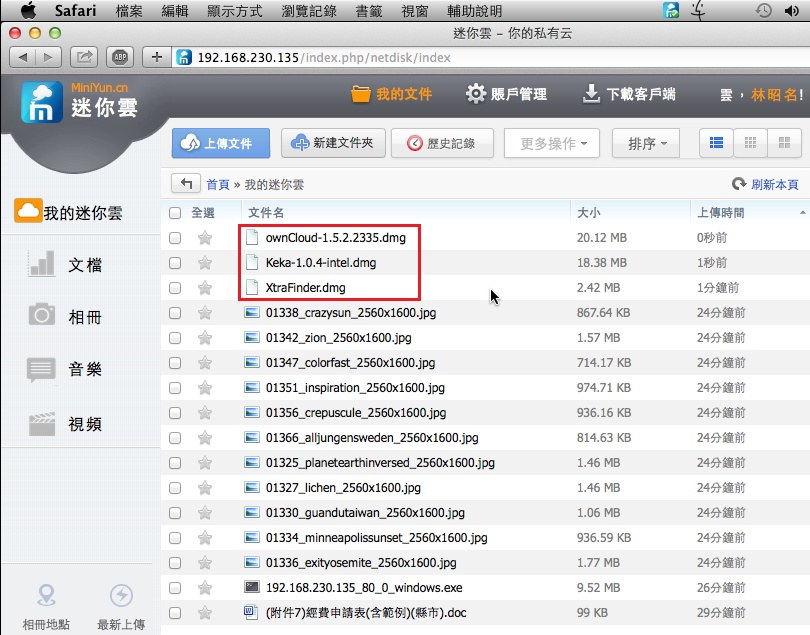Open the Time Machine menu bar icon
The image size is (810, 635).
click(x=764, y=10)
